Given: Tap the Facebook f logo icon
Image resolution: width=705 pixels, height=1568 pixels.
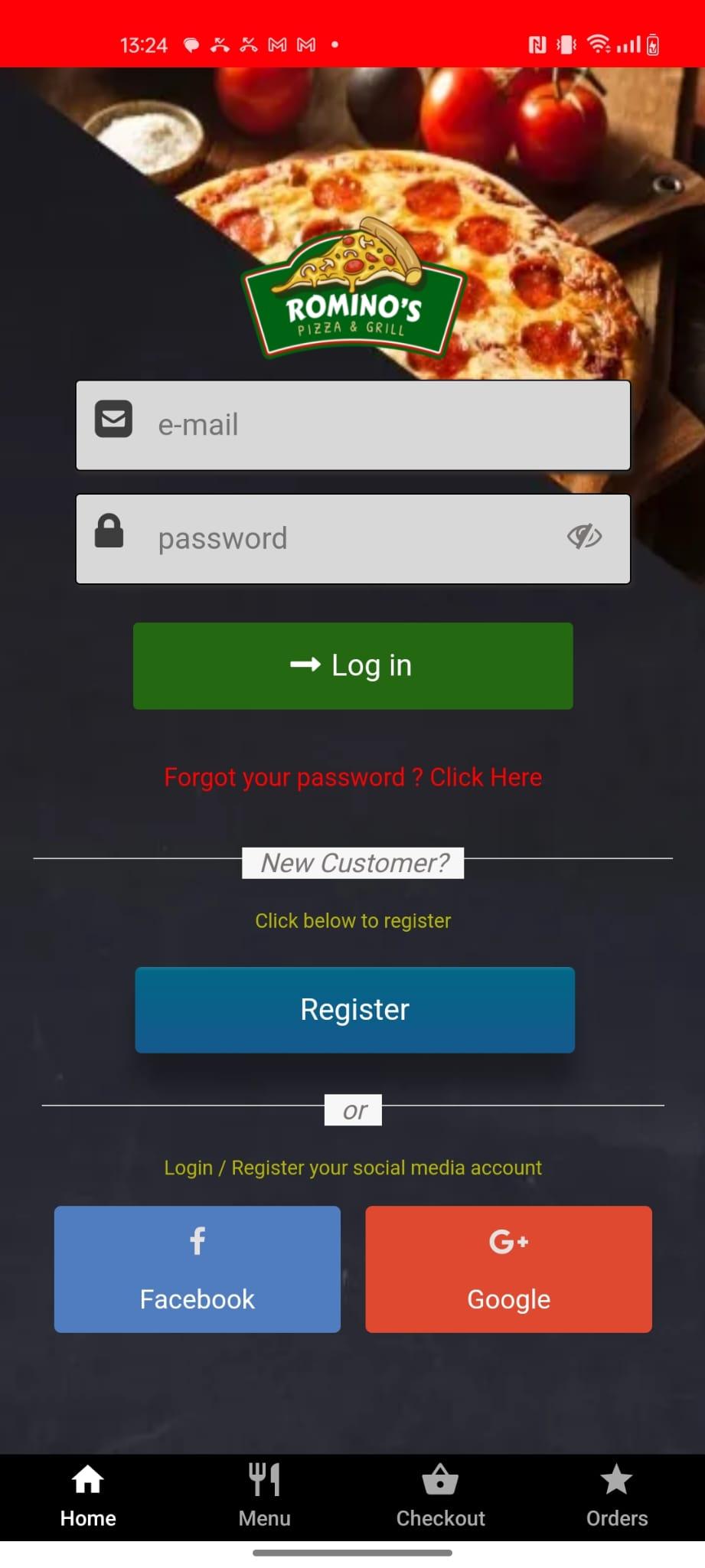Looking at the screenshot, I should [x=197, y=1241].
